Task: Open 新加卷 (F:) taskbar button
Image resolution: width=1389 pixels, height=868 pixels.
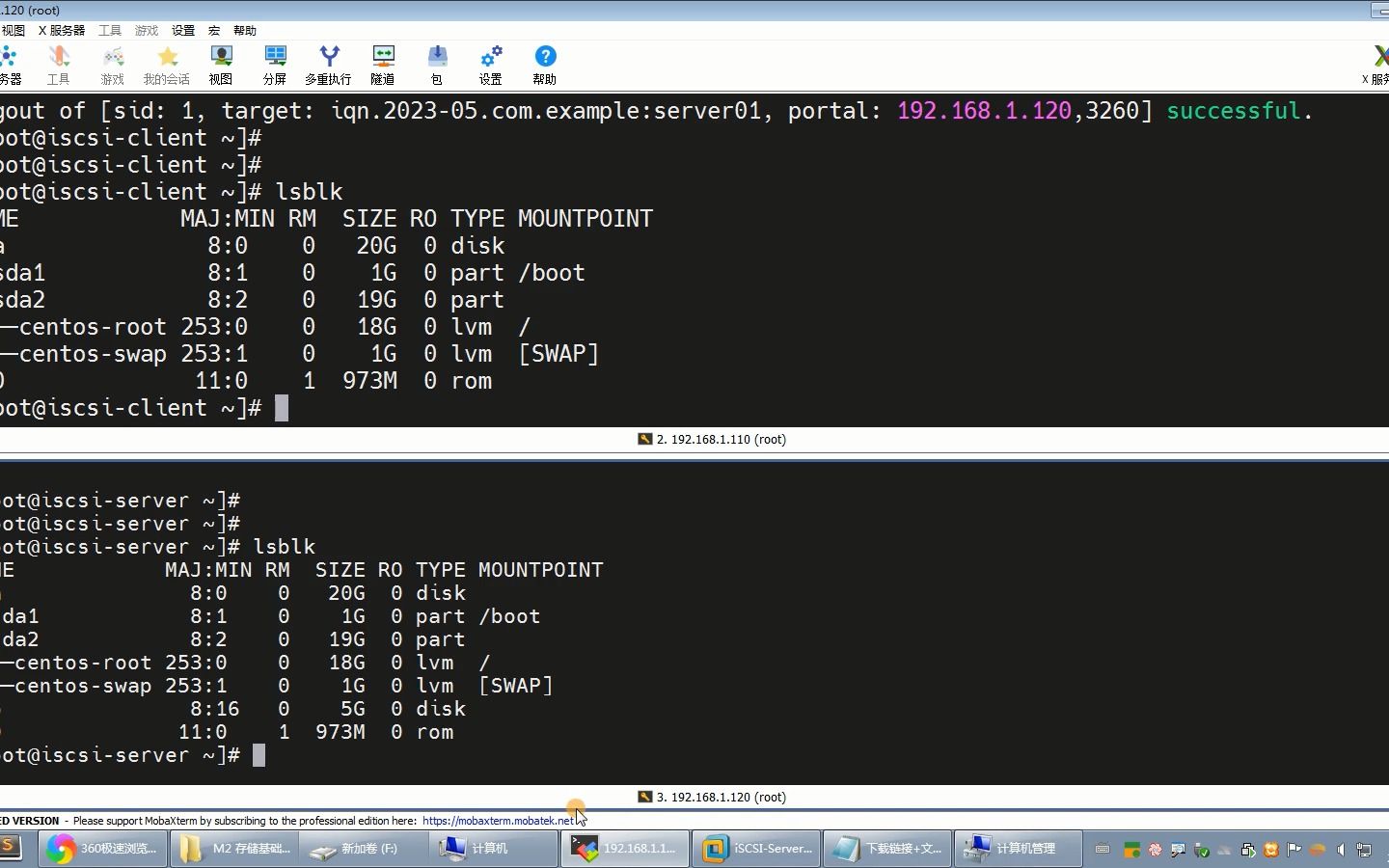Action: pyautogui.click(x=366, y=849)
